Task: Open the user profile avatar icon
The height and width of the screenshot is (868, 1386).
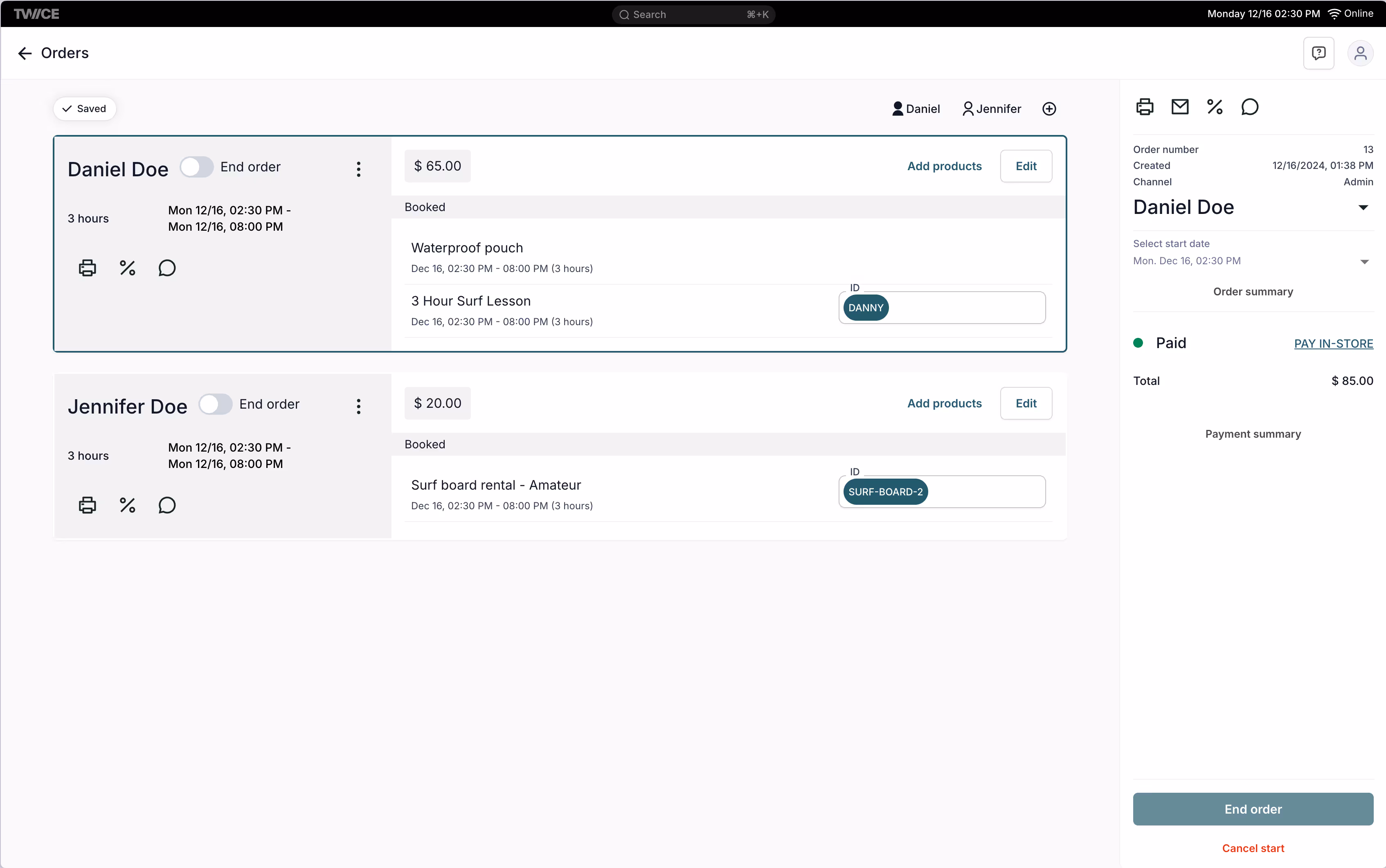Action: [x=1359, y=54]
